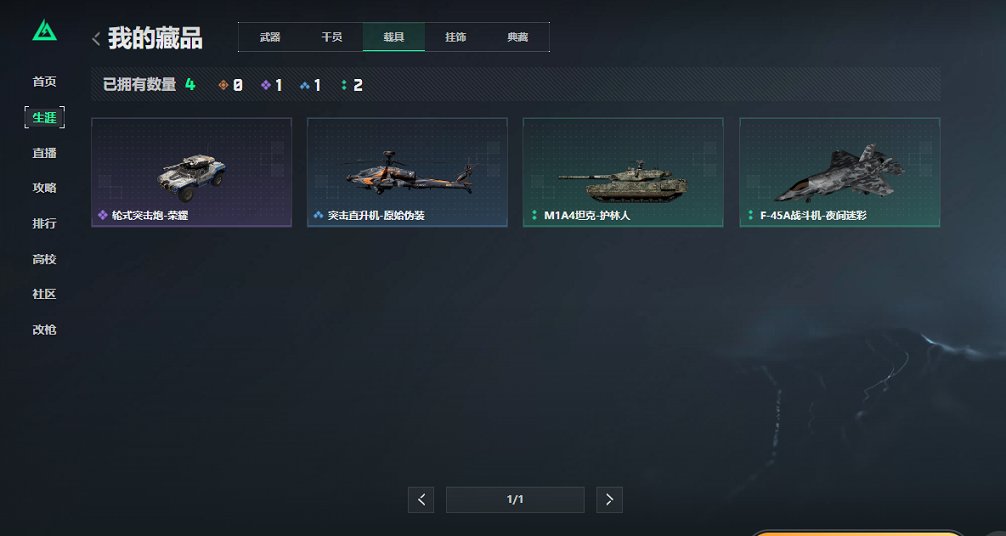Open the 突击直升机-原始伪装 helicopter card
Image resolution: width=1006 pixels, height=536 pixels.
point(407,172)
